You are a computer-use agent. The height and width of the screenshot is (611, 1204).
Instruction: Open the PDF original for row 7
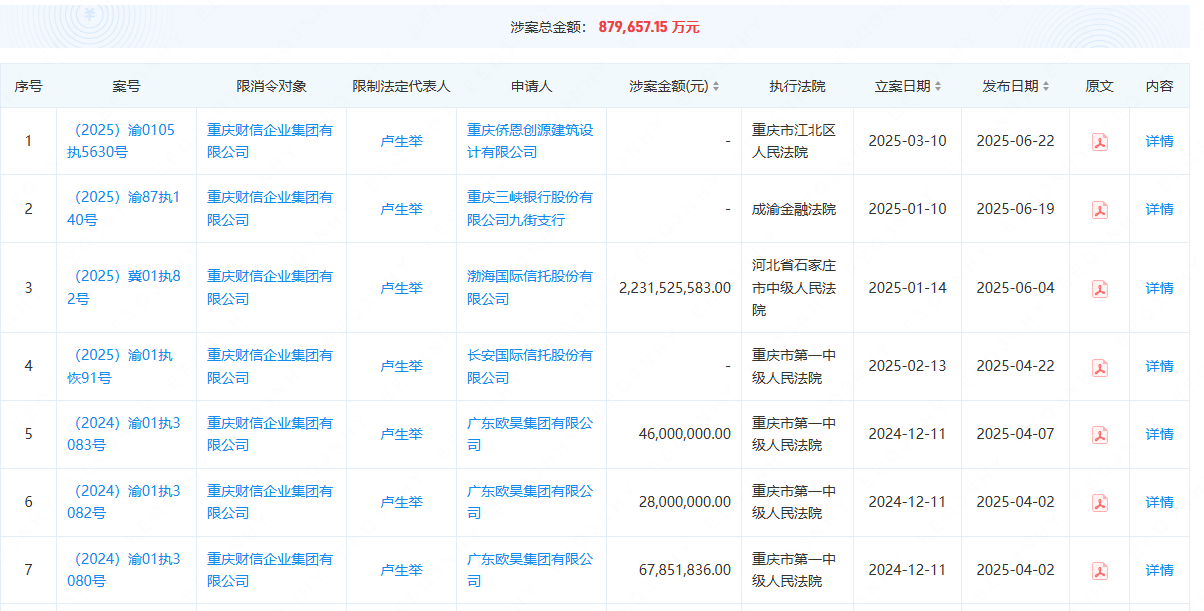click(1099, 571)
